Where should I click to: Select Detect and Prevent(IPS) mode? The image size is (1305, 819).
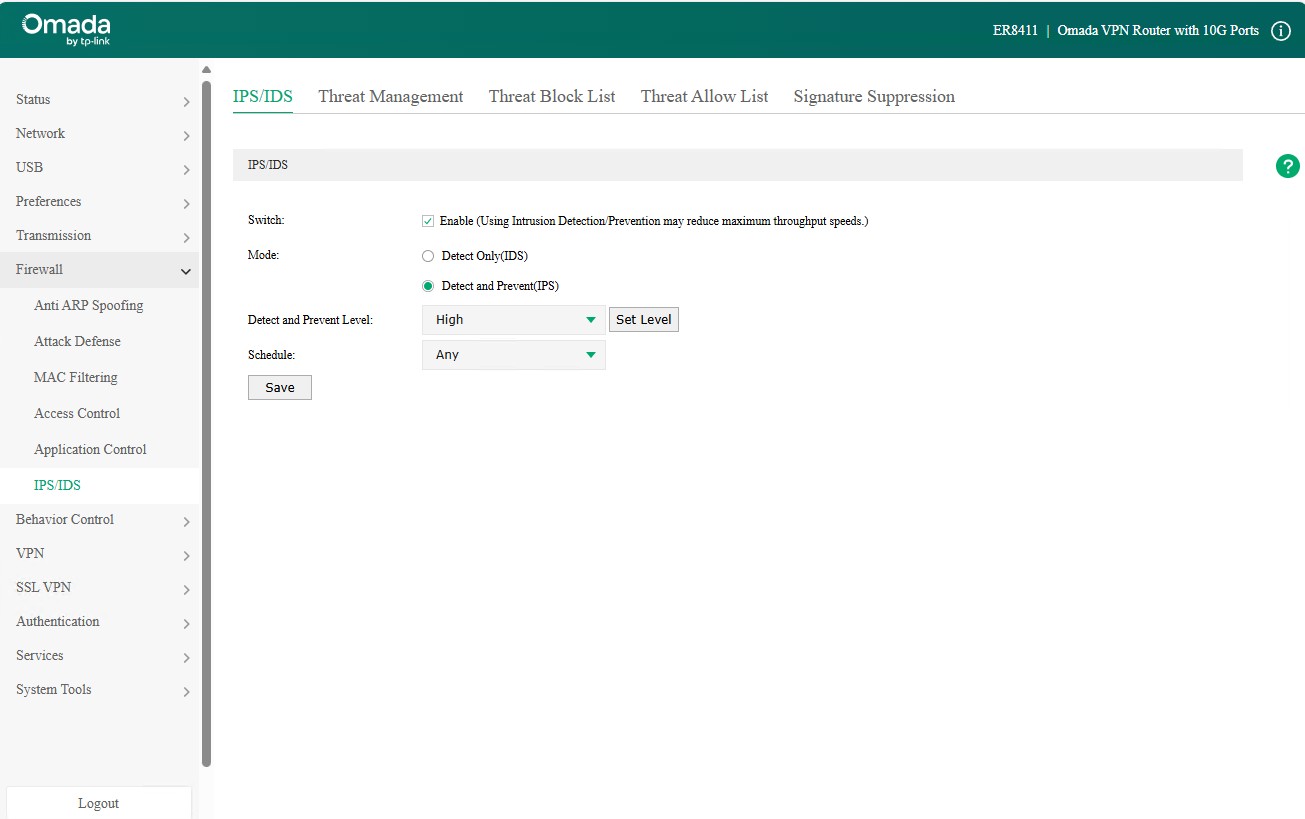point(428,286)
